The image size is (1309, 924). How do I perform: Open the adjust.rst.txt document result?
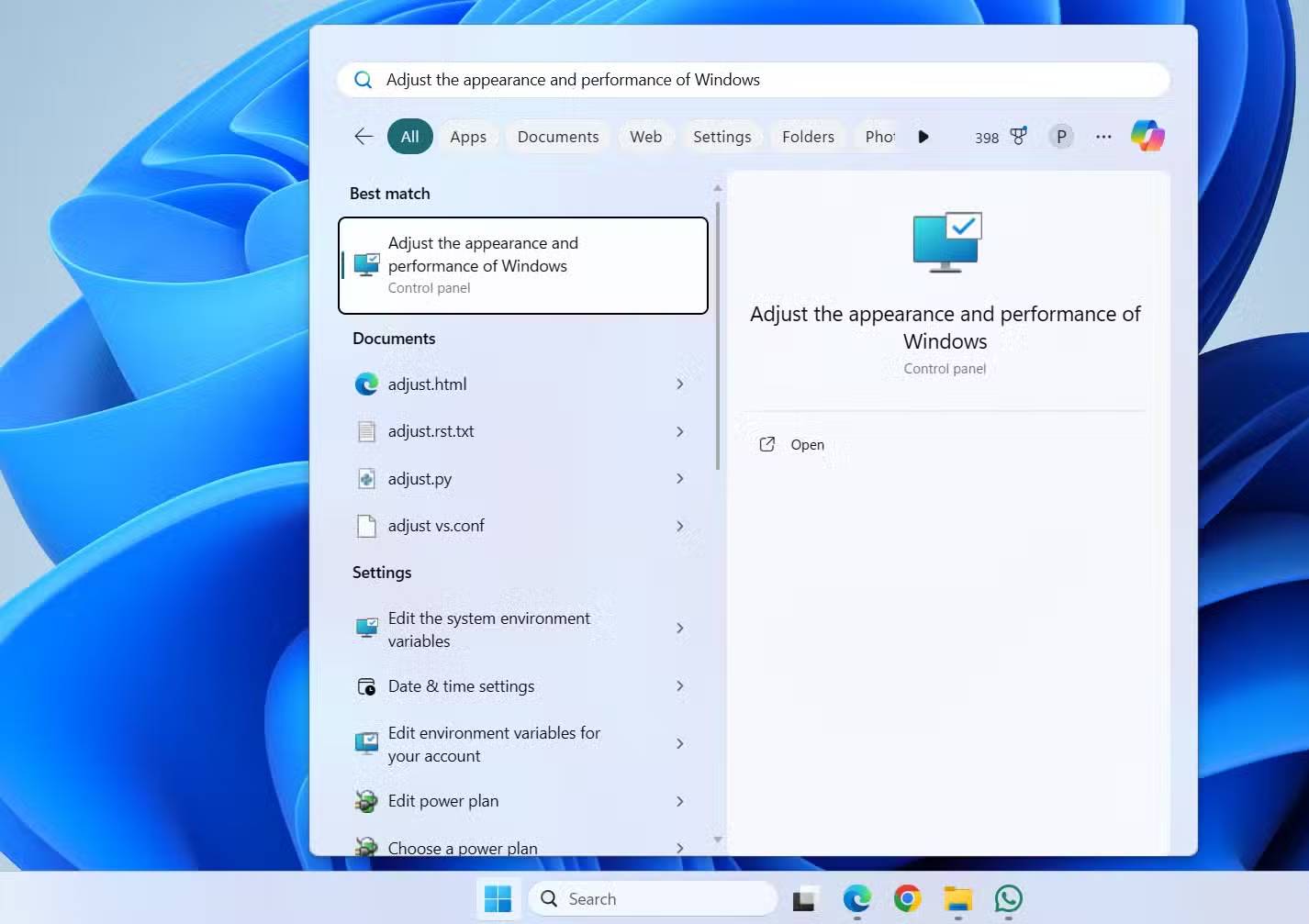431,431
